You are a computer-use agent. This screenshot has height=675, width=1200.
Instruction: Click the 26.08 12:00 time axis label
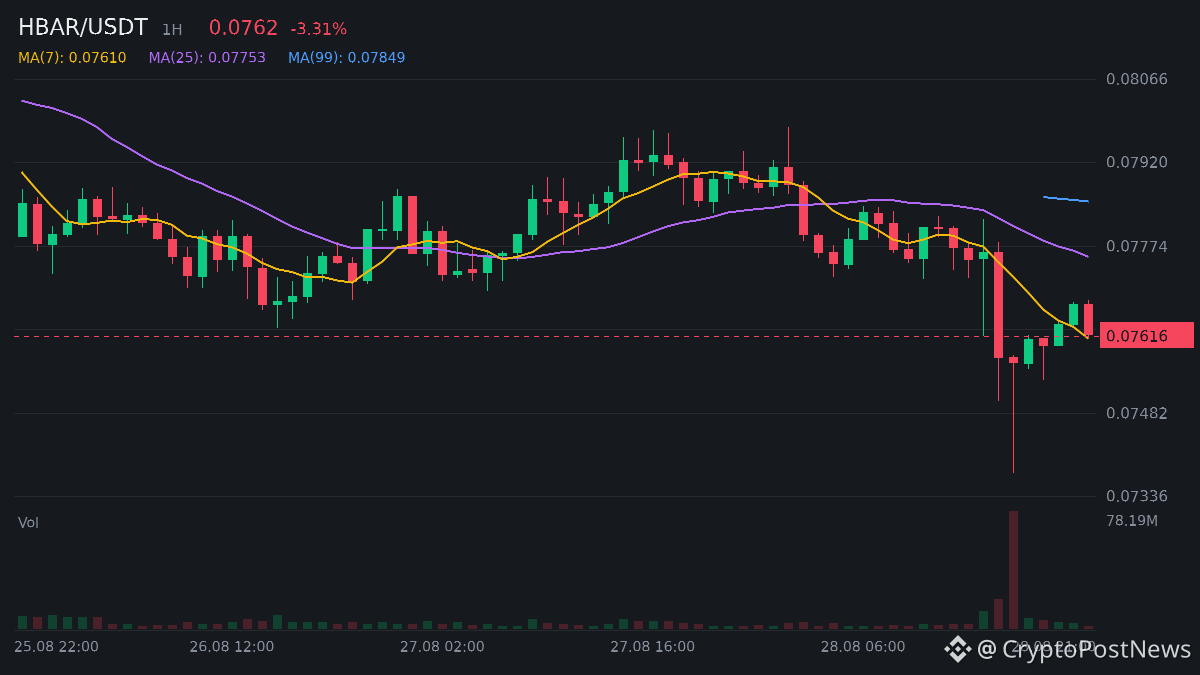coord(232,647)
